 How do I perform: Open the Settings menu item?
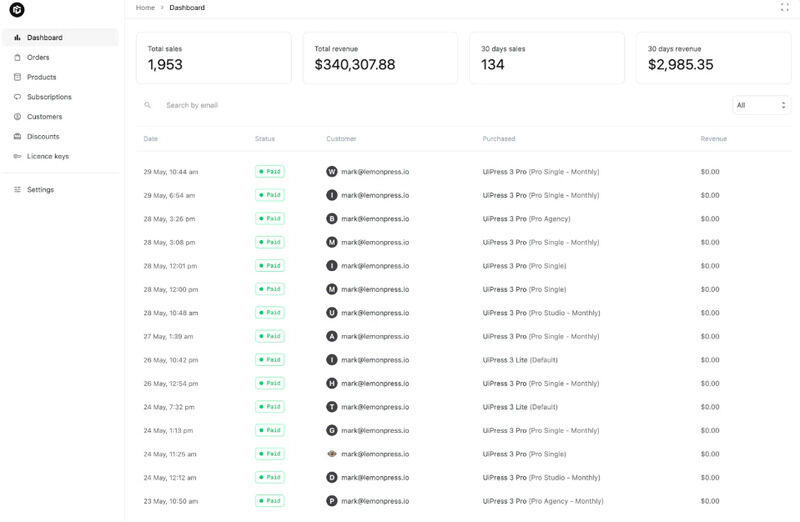click(60, 189)
